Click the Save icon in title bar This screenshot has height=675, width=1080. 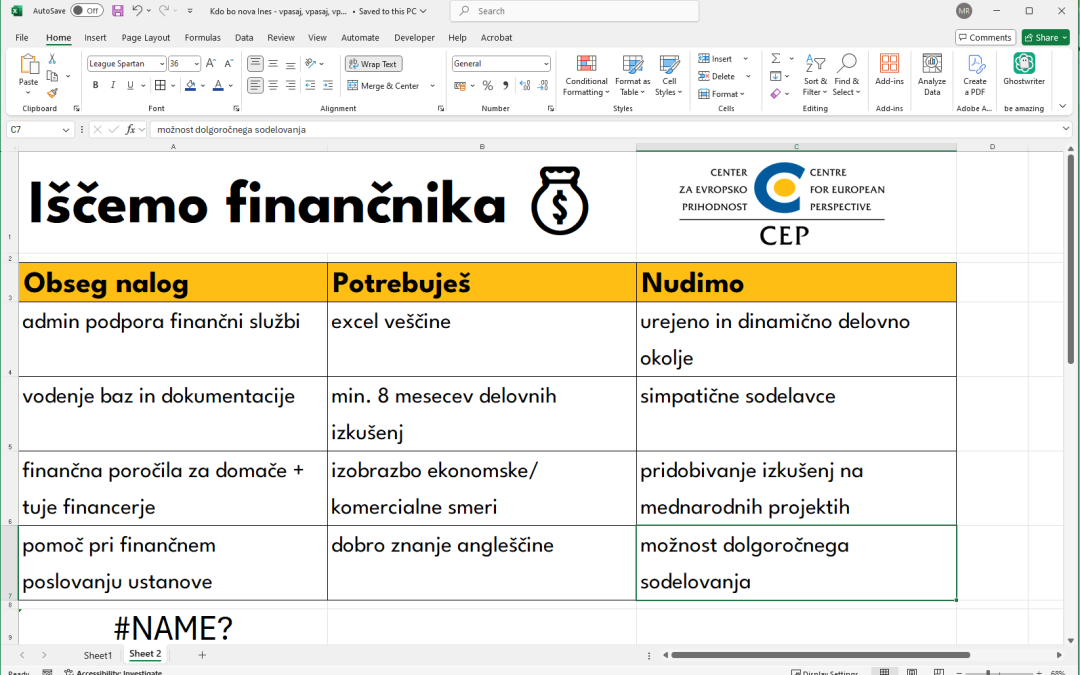pyautogui.click(x=118, y=11)
